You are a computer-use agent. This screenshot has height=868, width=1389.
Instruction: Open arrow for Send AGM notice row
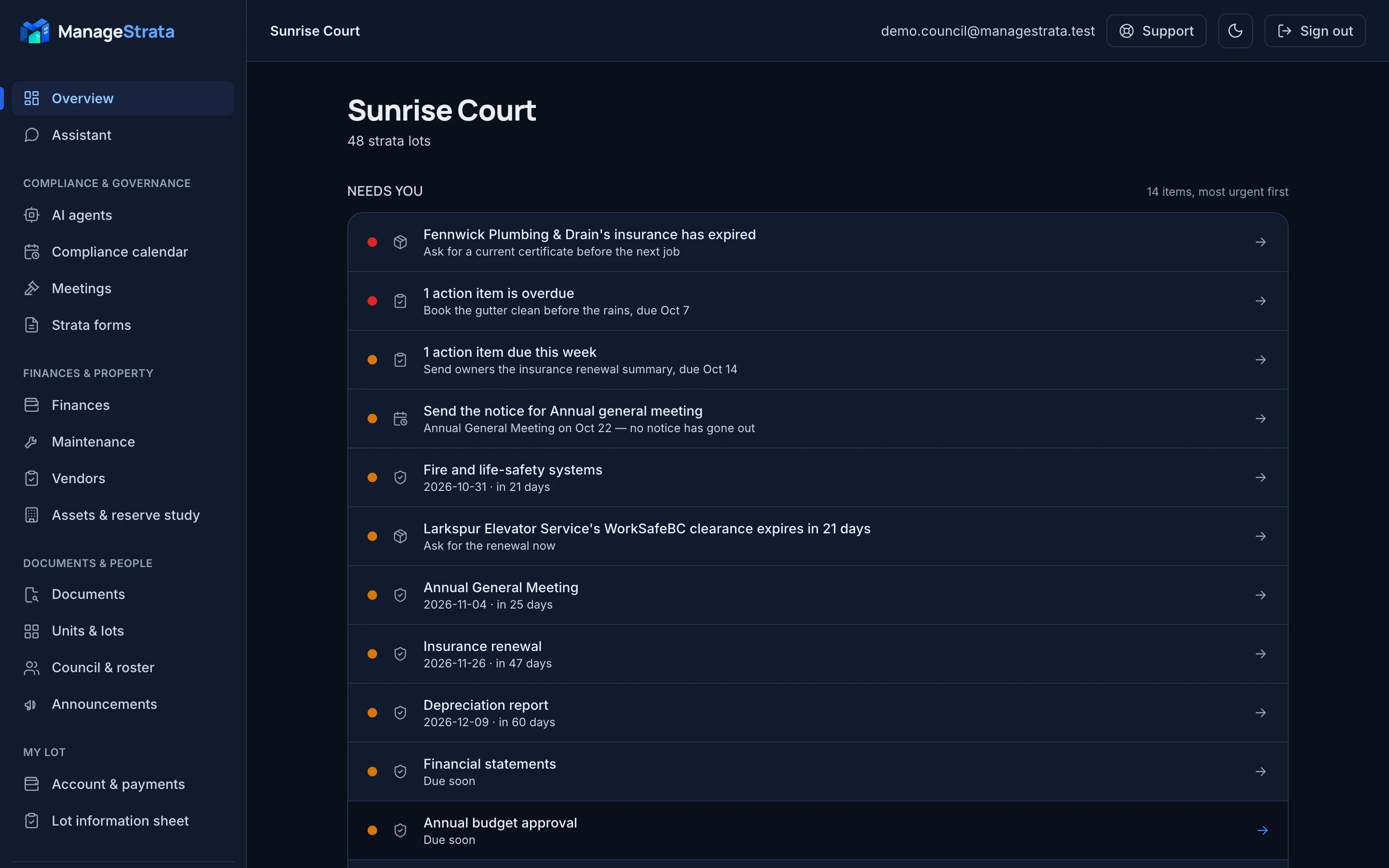[x=1260, y=419]
